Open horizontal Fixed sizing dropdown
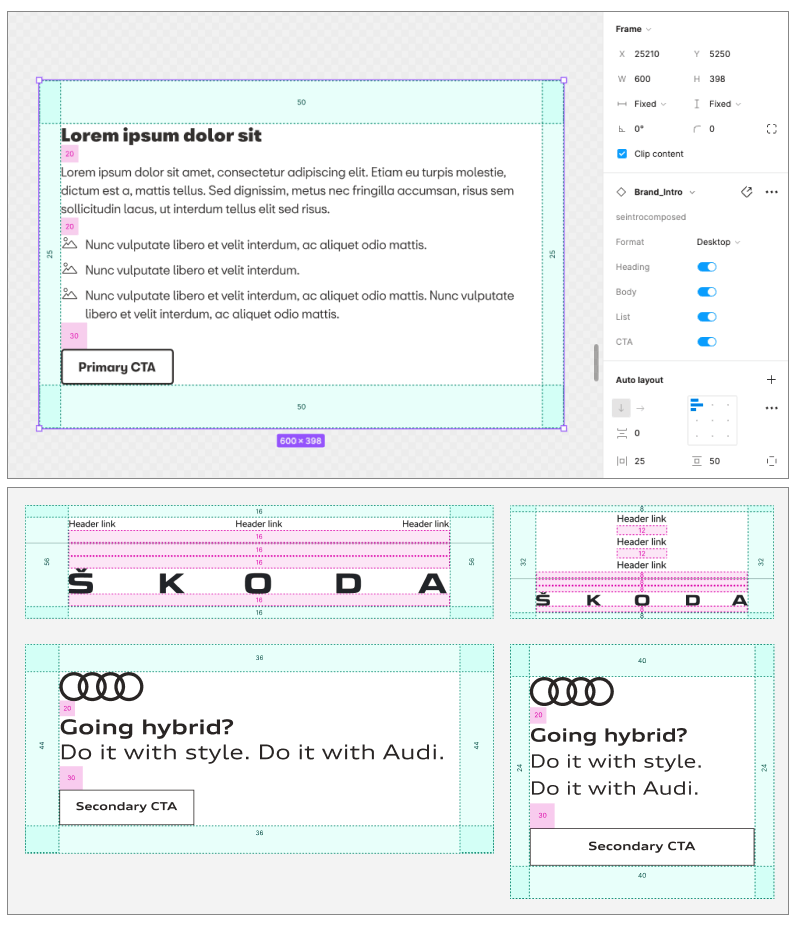 tap(650, 104)
